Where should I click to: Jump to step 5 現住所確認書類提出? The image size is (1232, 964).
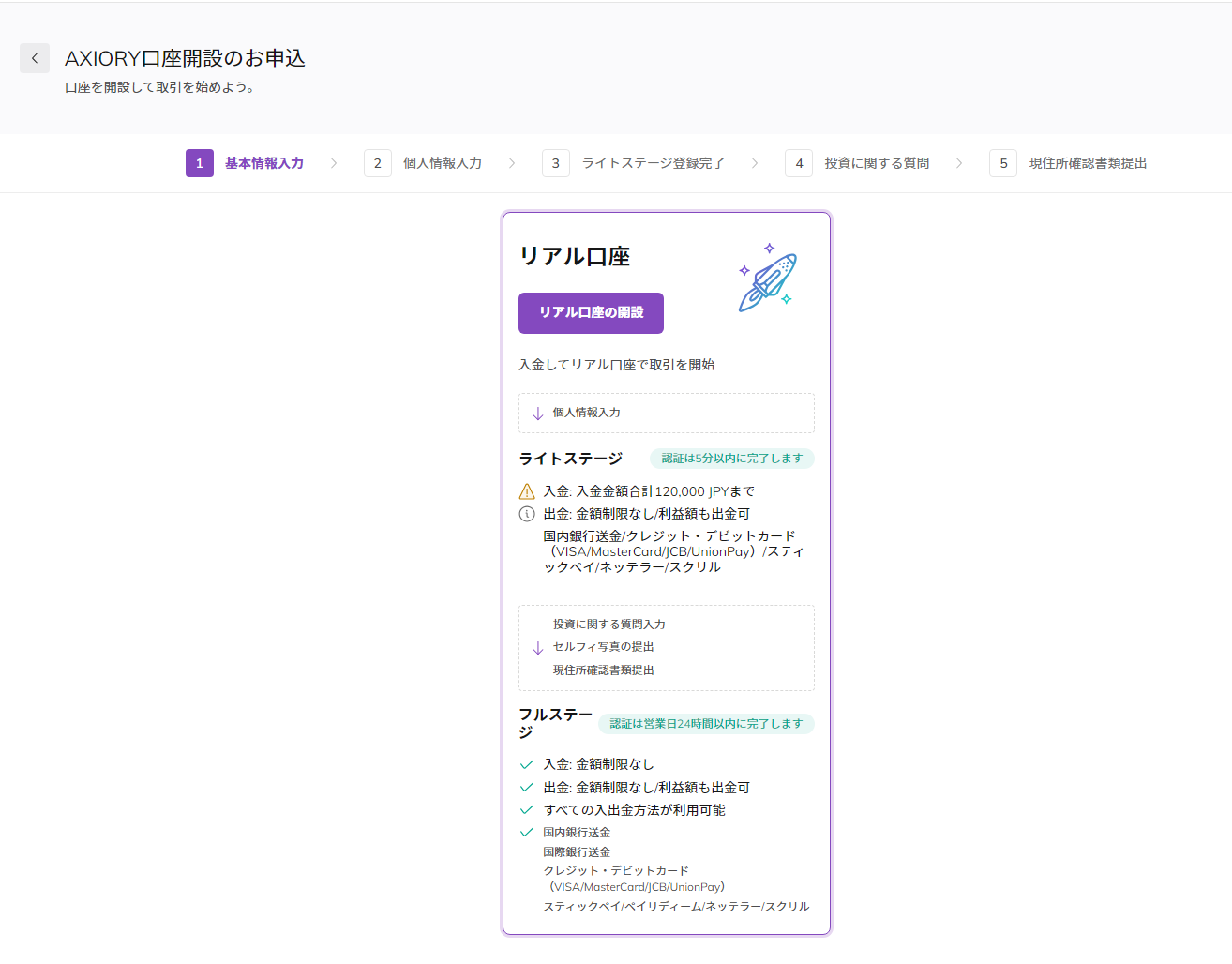[x=1069, y=163]
